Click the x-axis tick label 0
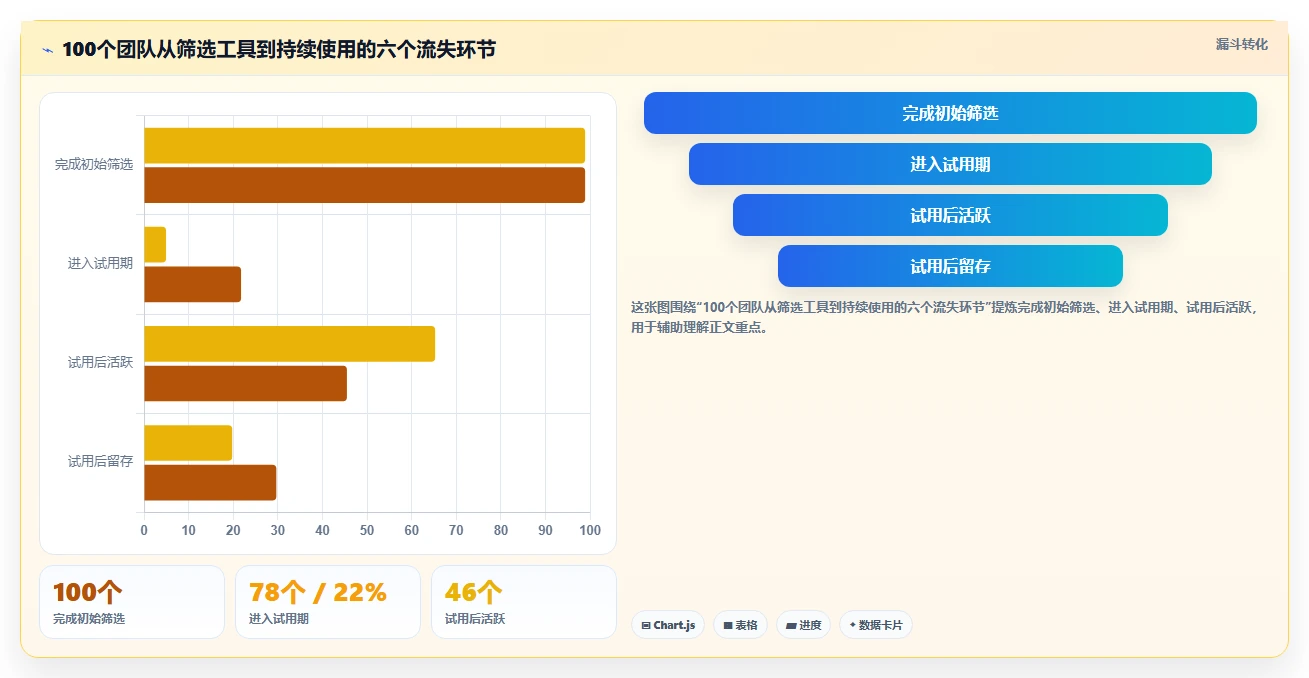 [144, 530]
